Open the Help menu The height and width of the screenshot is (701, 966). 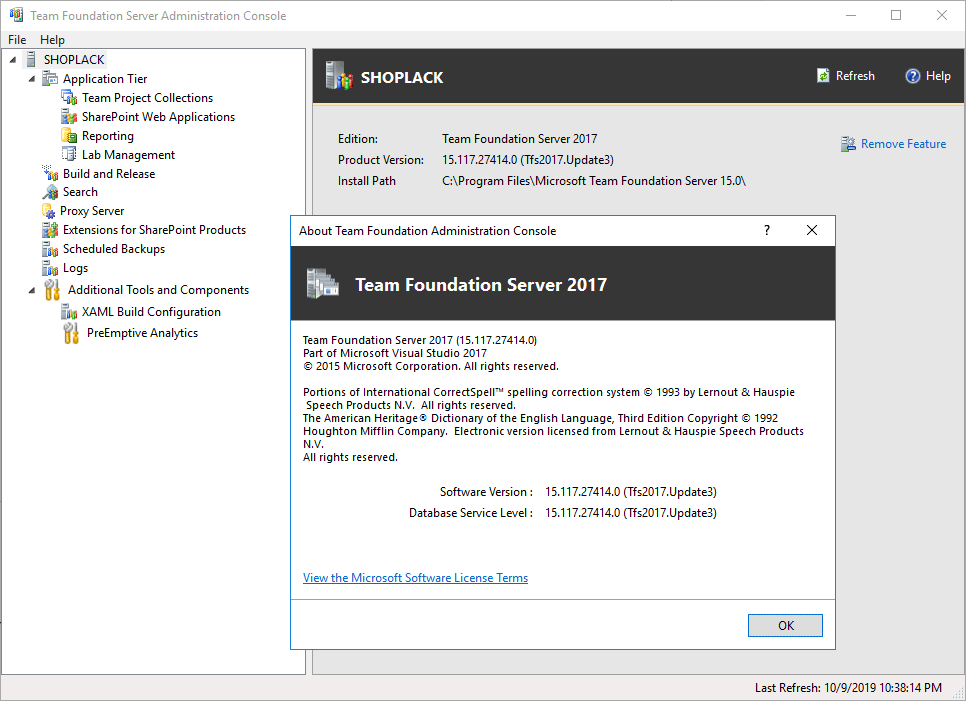(x=52, y=39)
